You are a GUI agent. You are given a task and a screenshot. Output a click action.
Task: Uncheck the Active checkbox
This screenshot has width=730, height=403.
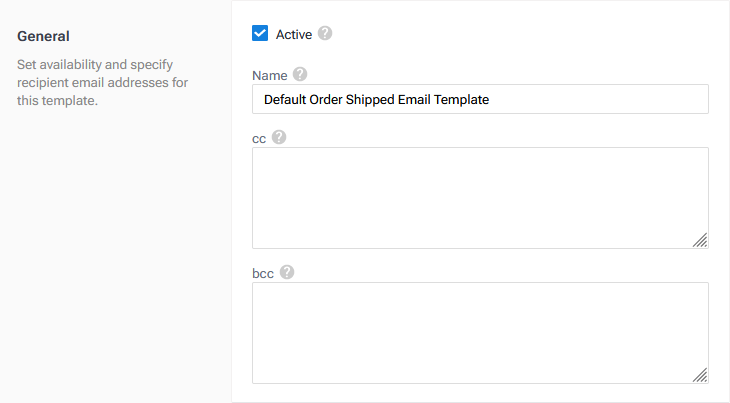click(x=260, y=34)
